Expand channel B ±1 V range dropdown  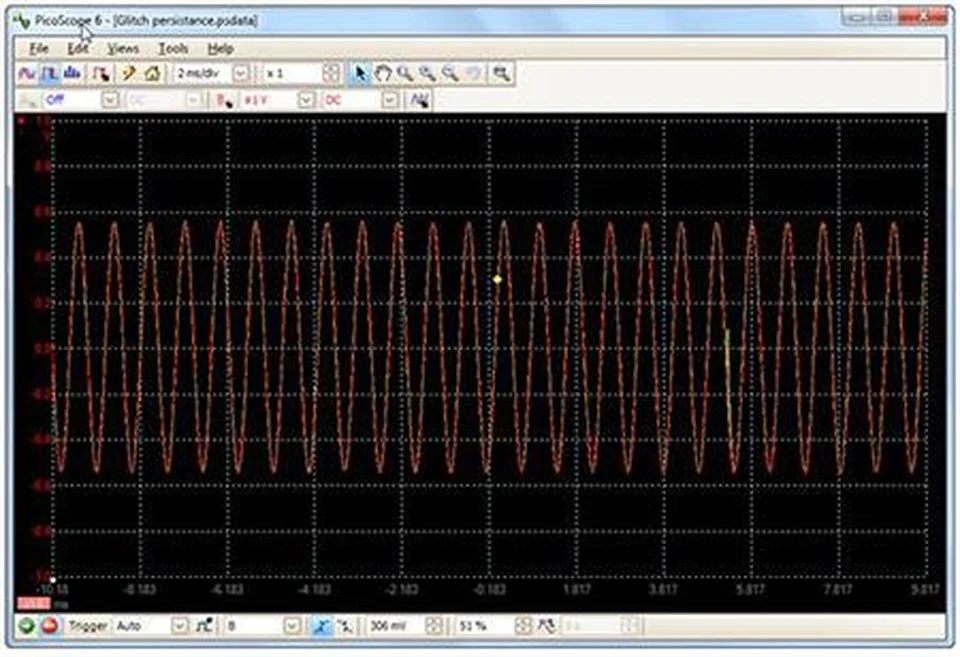point(308,100)
